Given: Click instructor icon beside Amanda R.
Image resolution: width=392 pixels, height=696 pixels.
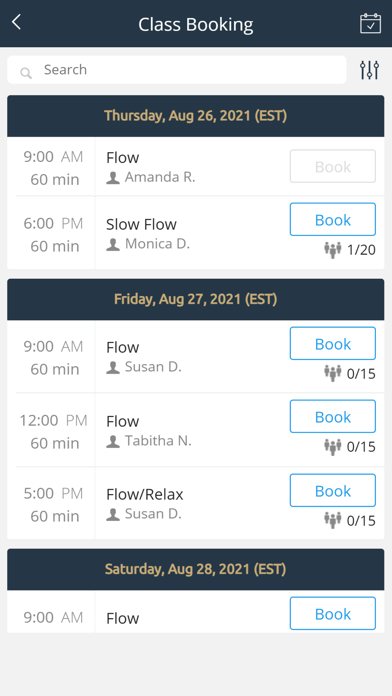Looking at the screenshot, I should coord(113,178).
